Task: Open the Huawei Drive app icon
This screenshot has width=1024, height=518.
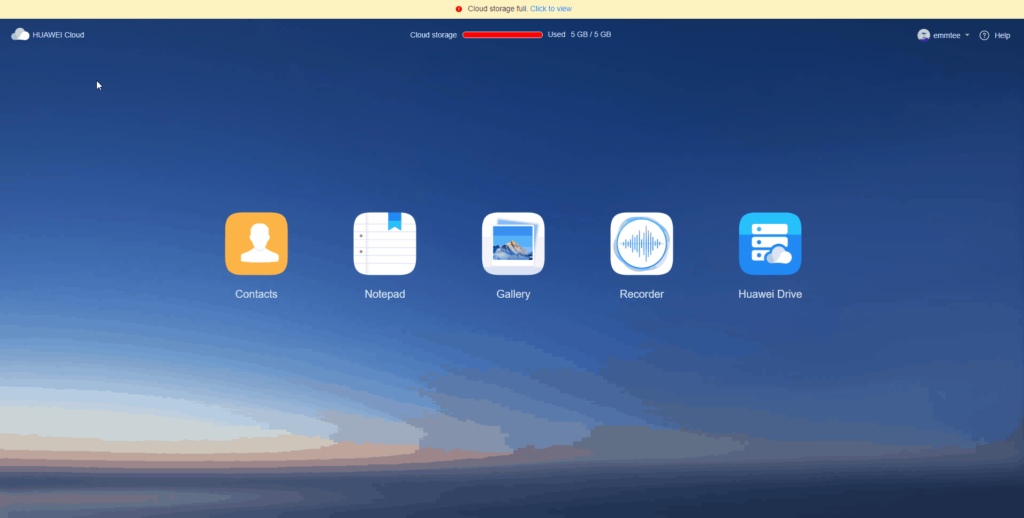Action: click(770, 244)
